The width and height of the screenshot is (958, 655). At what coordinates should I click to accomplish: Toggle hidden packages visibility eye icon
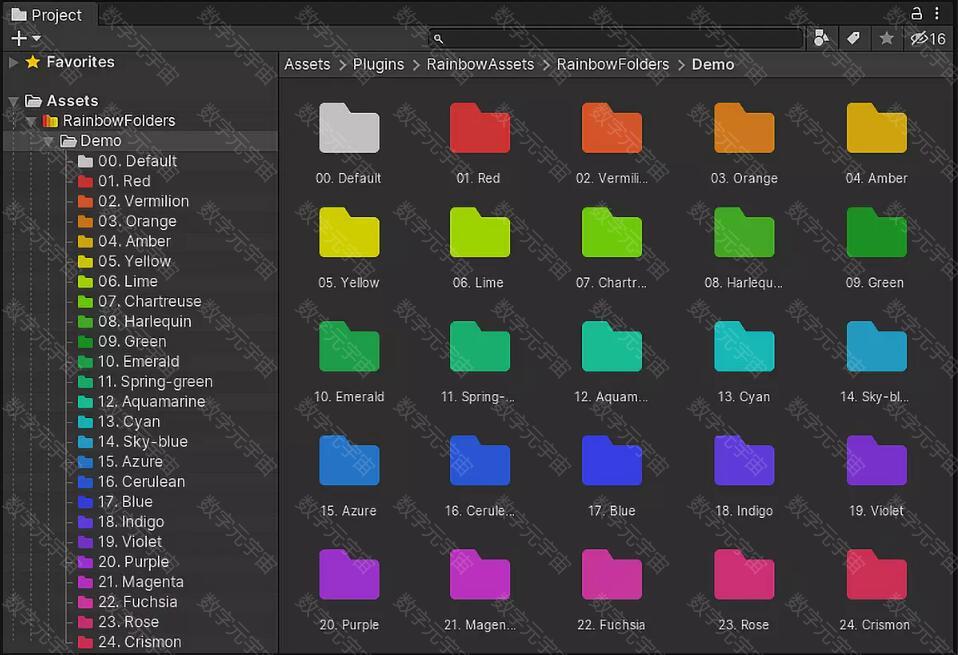pos(920,38)
